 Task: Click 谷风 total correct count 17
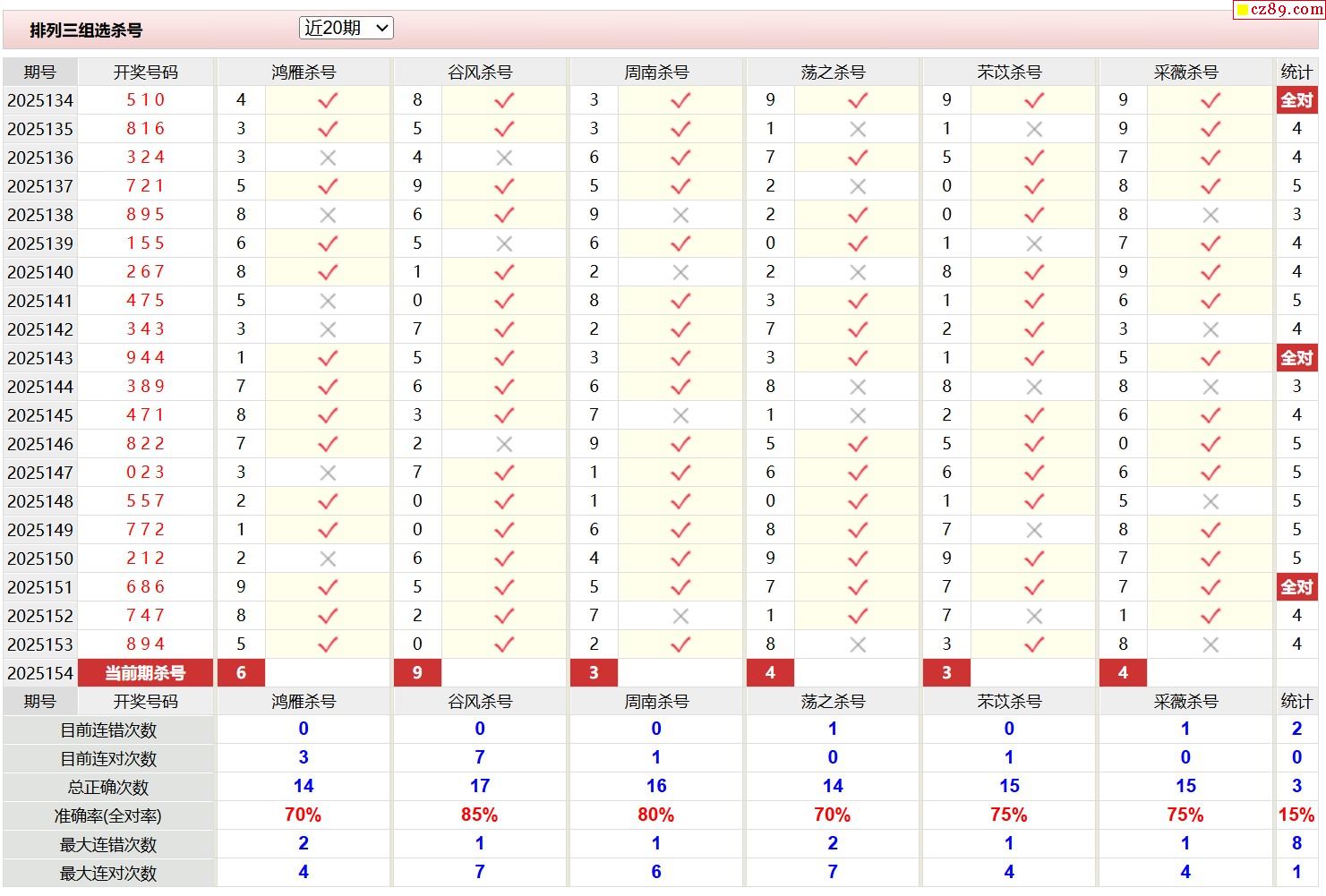tap(480, 787)
